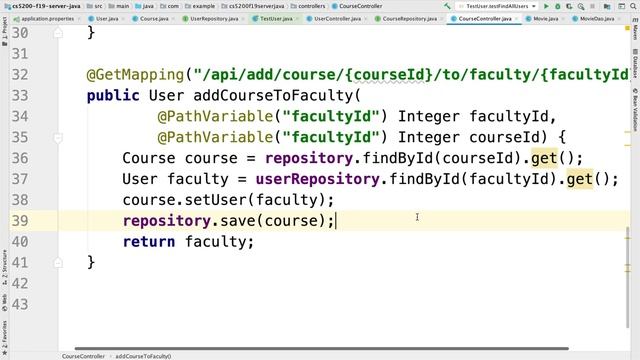Viewport: 640px width, 360px height.
Task: Open the Favorites tool window
Action: tap(4, 337)
